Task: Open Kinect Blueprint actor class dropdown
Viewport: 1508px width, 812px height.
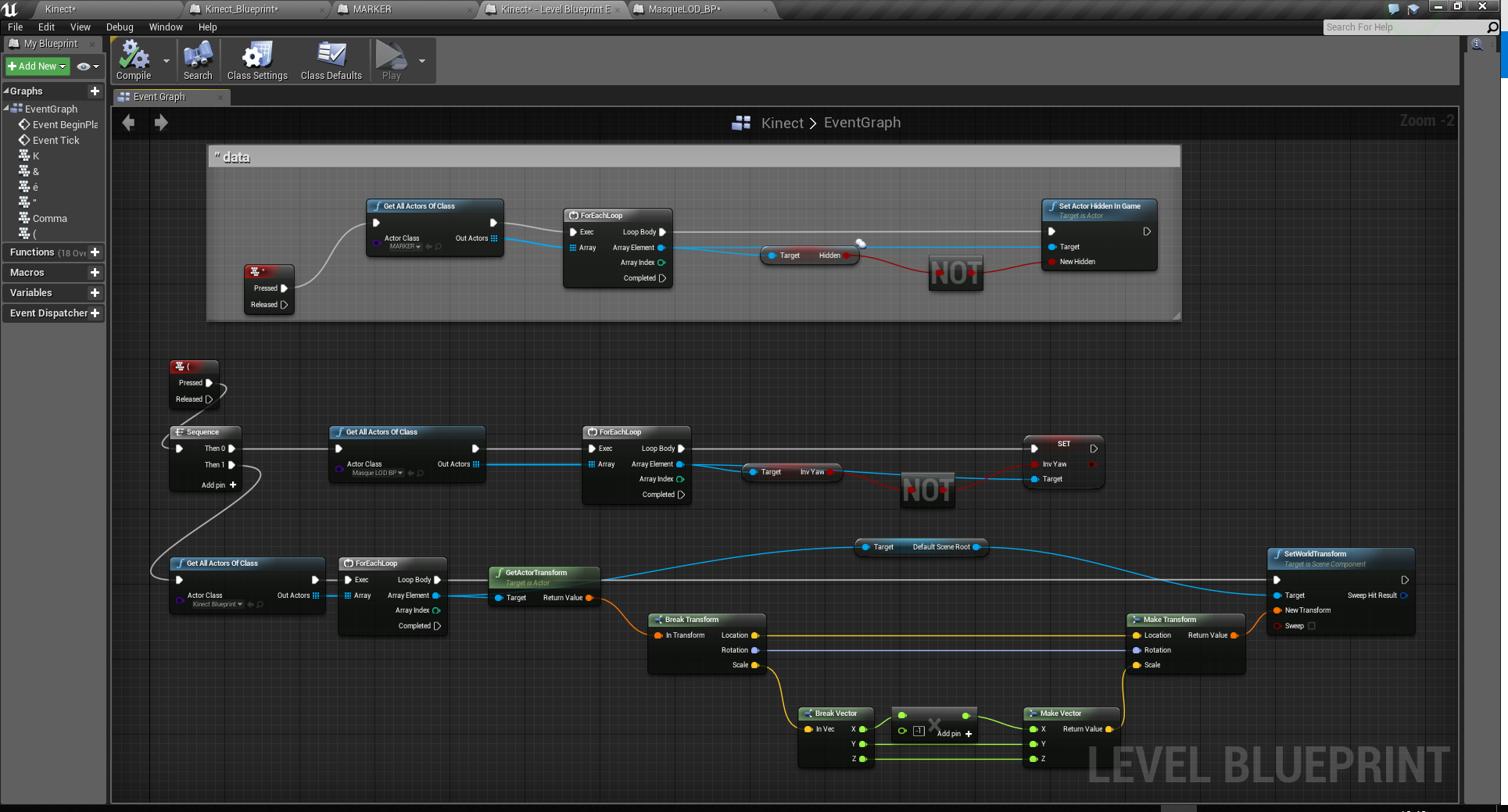Action: pyautogui.click(x=217, y=604)
